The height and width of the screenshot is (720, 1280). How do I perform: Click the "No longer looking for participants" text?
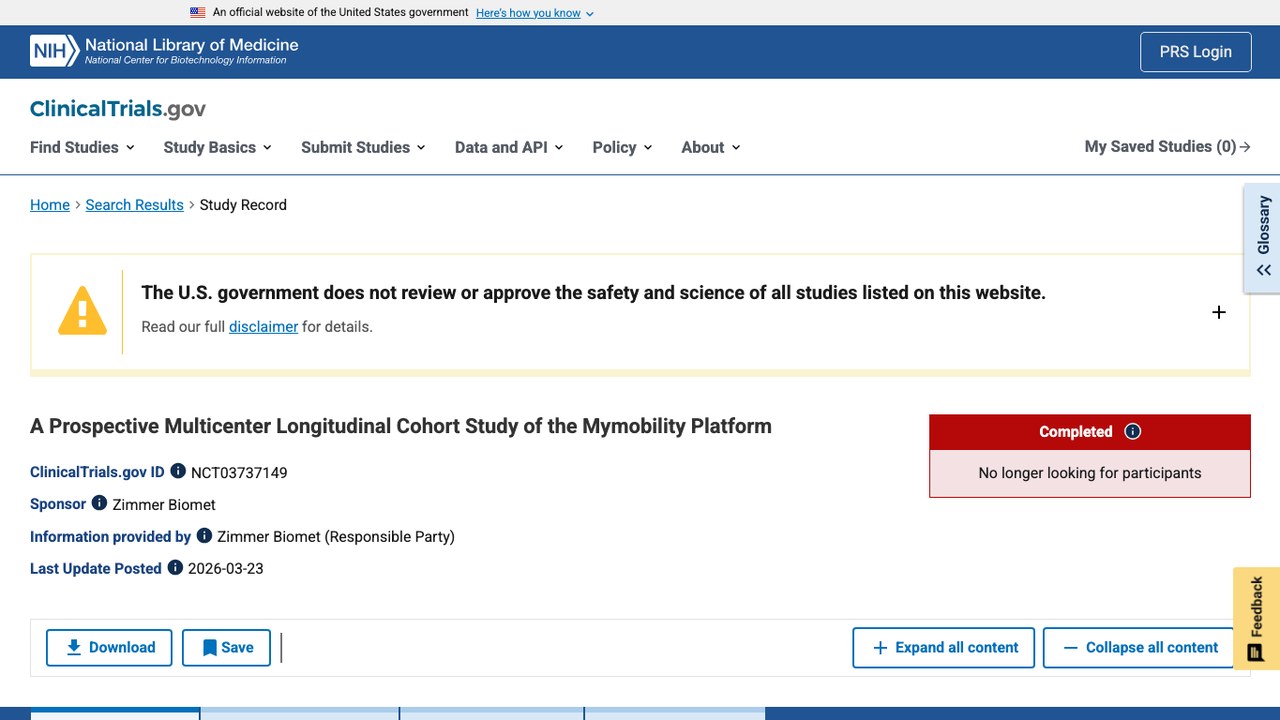point(1090,473)
